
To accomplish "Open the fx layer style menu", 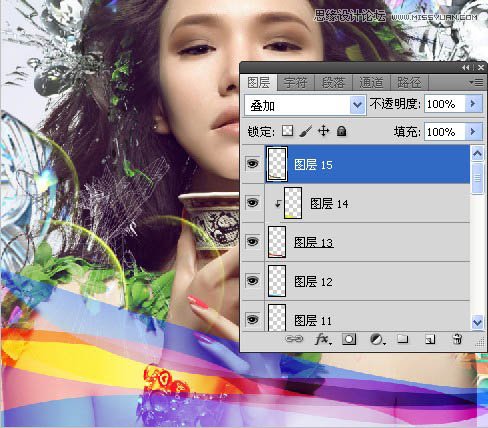I will 323,340.
